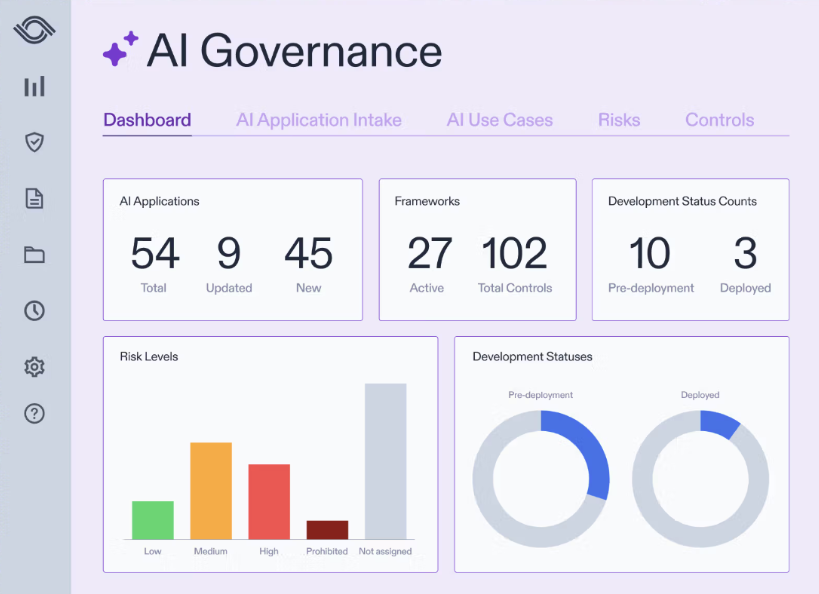Click the Pre-deployment donut chart blue segment
This screenshot has height=594, width=819.
click(588, 449)
